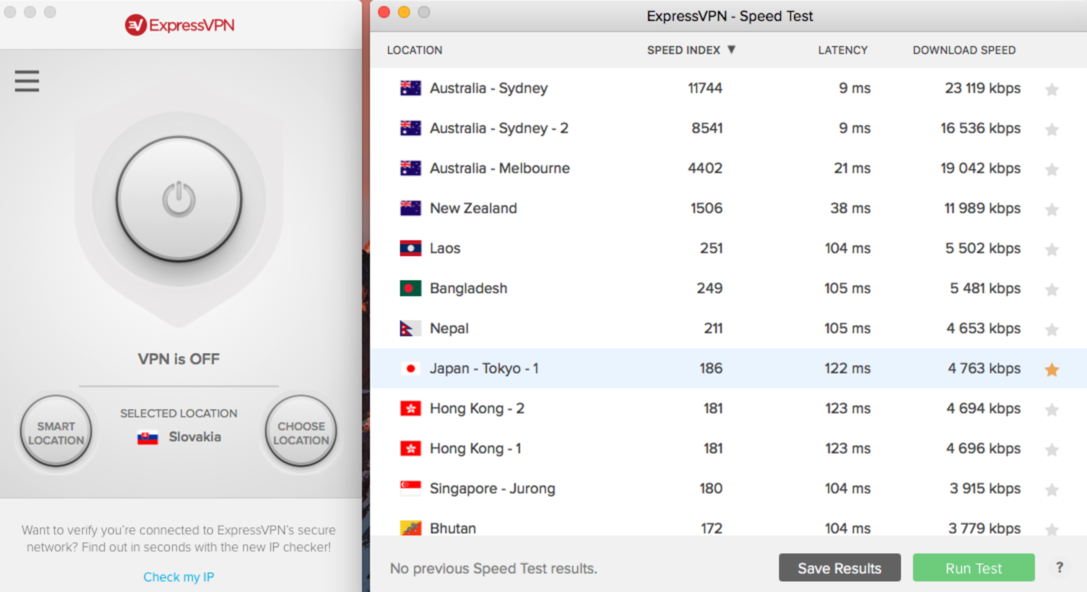Select the Japan - Tokyo - 1 row
Image resolution: width=1087 pixels, height=592 pixels.
(729, 368)
